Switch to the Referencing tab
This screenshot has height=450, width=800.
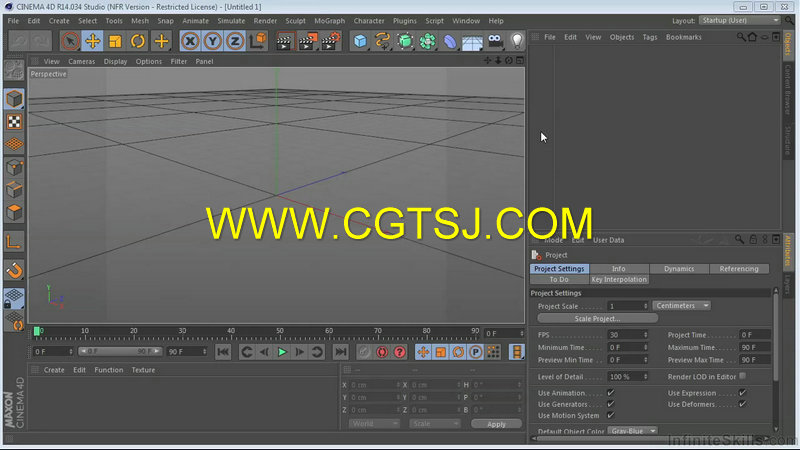(x=739, y=268)
